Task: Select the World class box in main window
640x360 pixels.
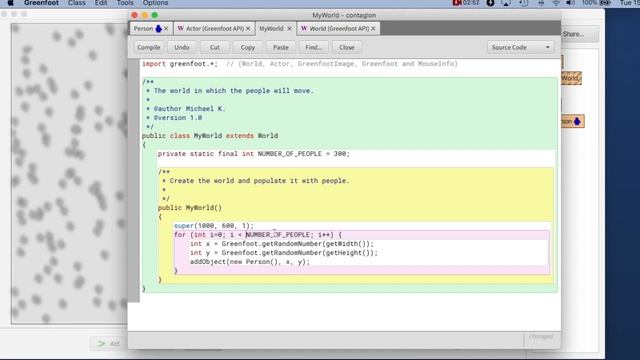Action: pos(571,78)
